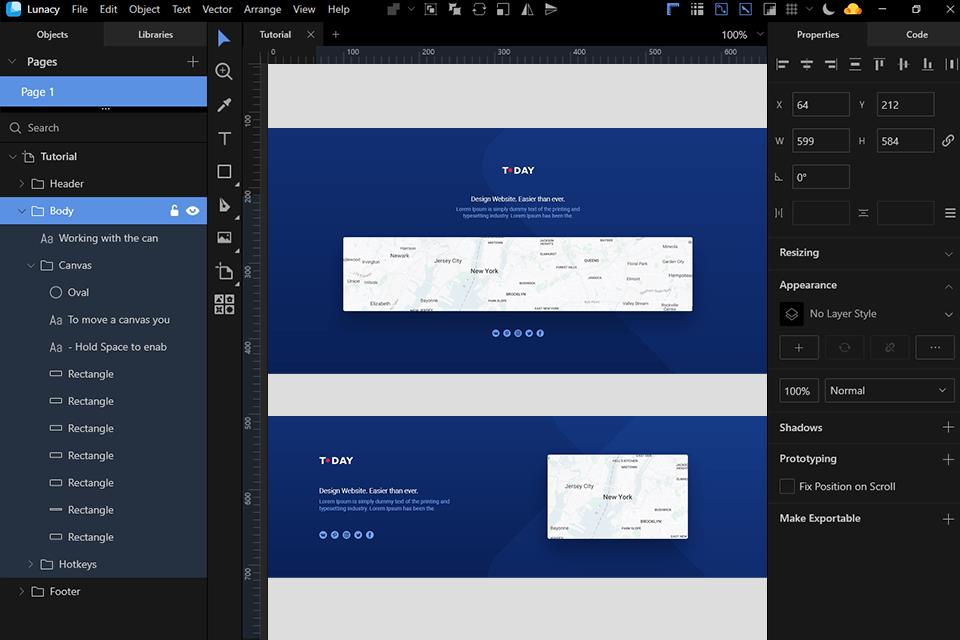Collapse the Canvas folder
The width and height of the screenshot is (960, 640).
point(30,265)
